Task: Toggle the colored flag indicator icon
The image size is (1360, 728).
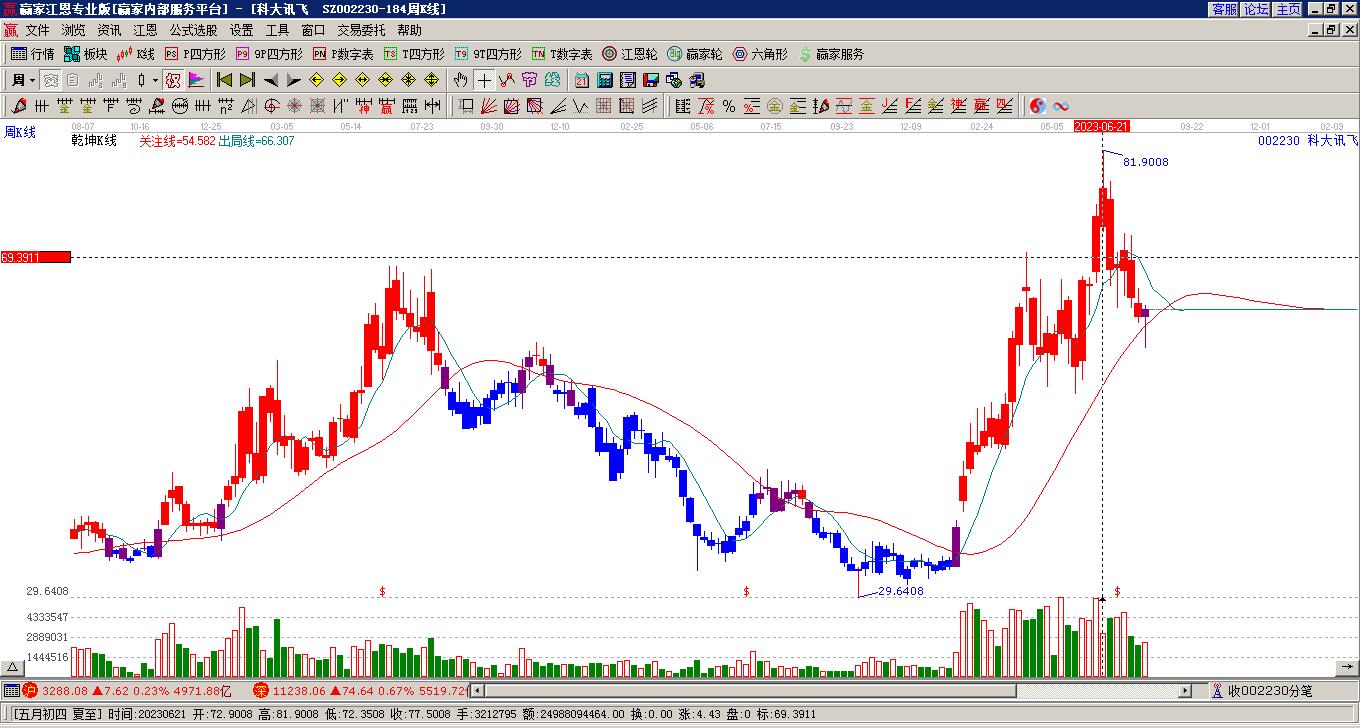Action: coord(196,80)
